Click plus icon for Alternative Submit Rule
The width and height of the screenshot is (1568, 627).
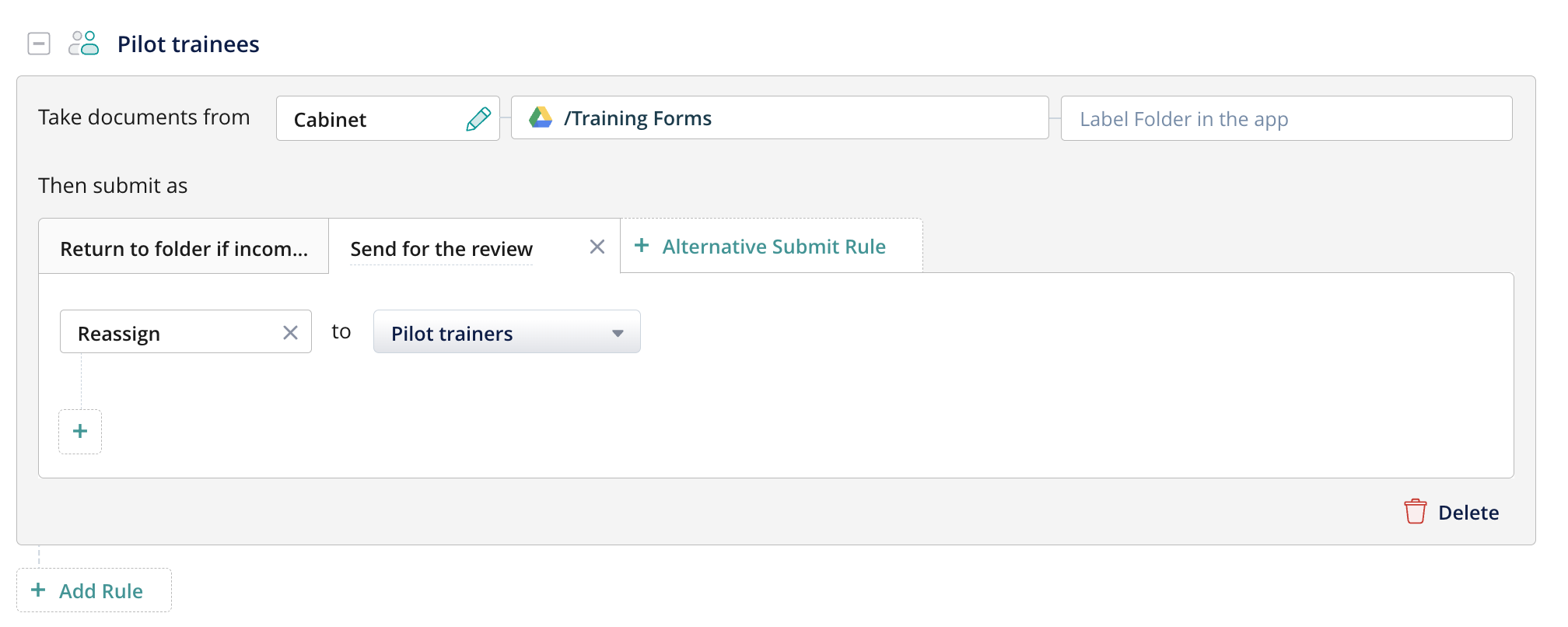click(642, 246)
